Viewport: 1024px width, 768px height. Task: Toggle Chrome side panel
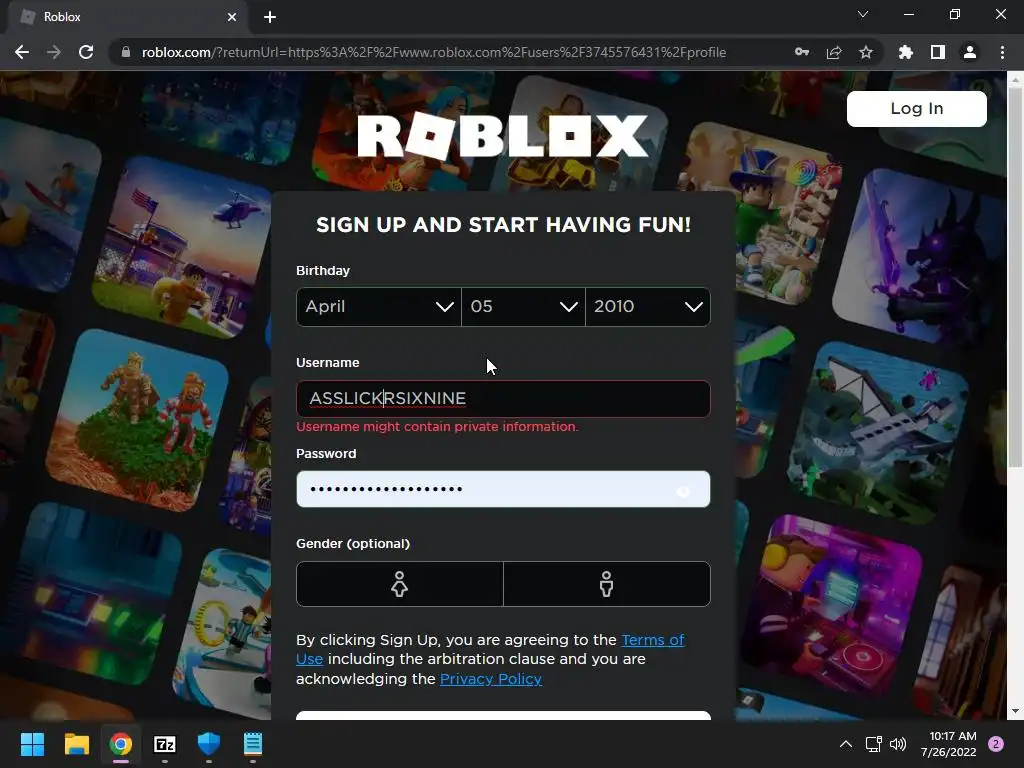coord(938,52)
